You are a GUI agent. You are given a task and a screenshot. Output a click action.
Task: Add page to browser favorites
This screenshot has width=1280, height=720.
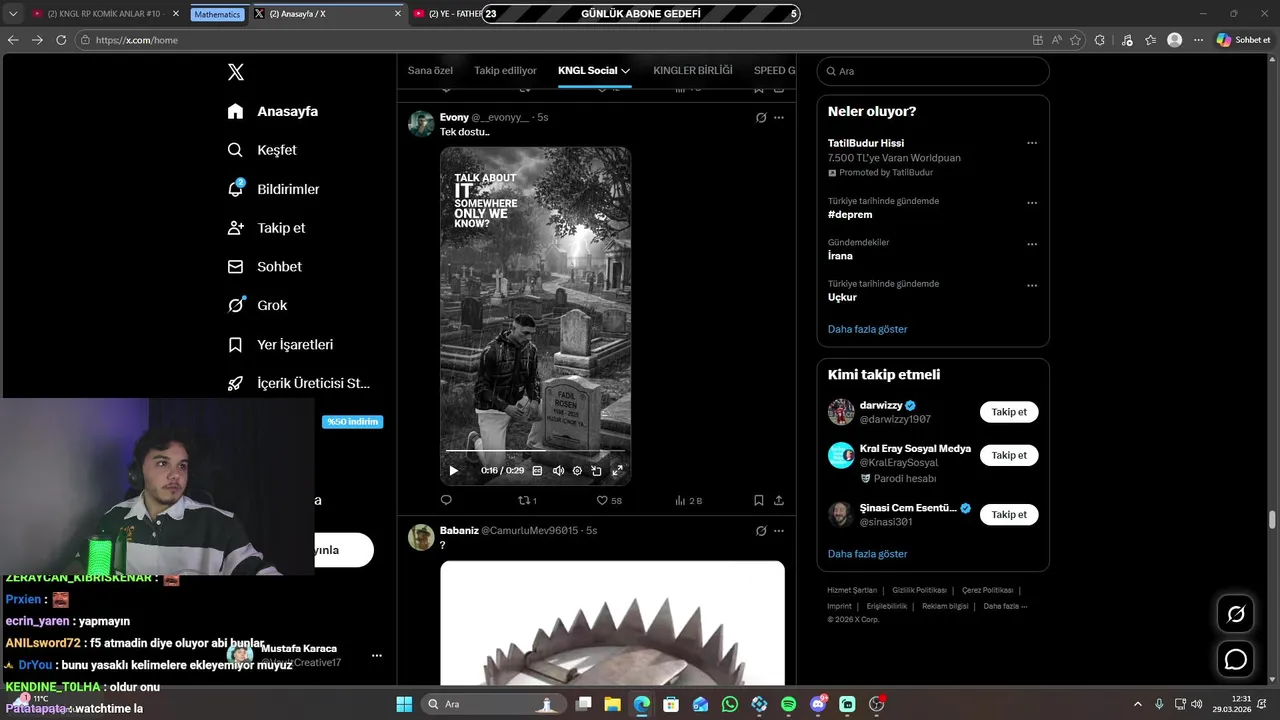click(x=1076, y=40)
